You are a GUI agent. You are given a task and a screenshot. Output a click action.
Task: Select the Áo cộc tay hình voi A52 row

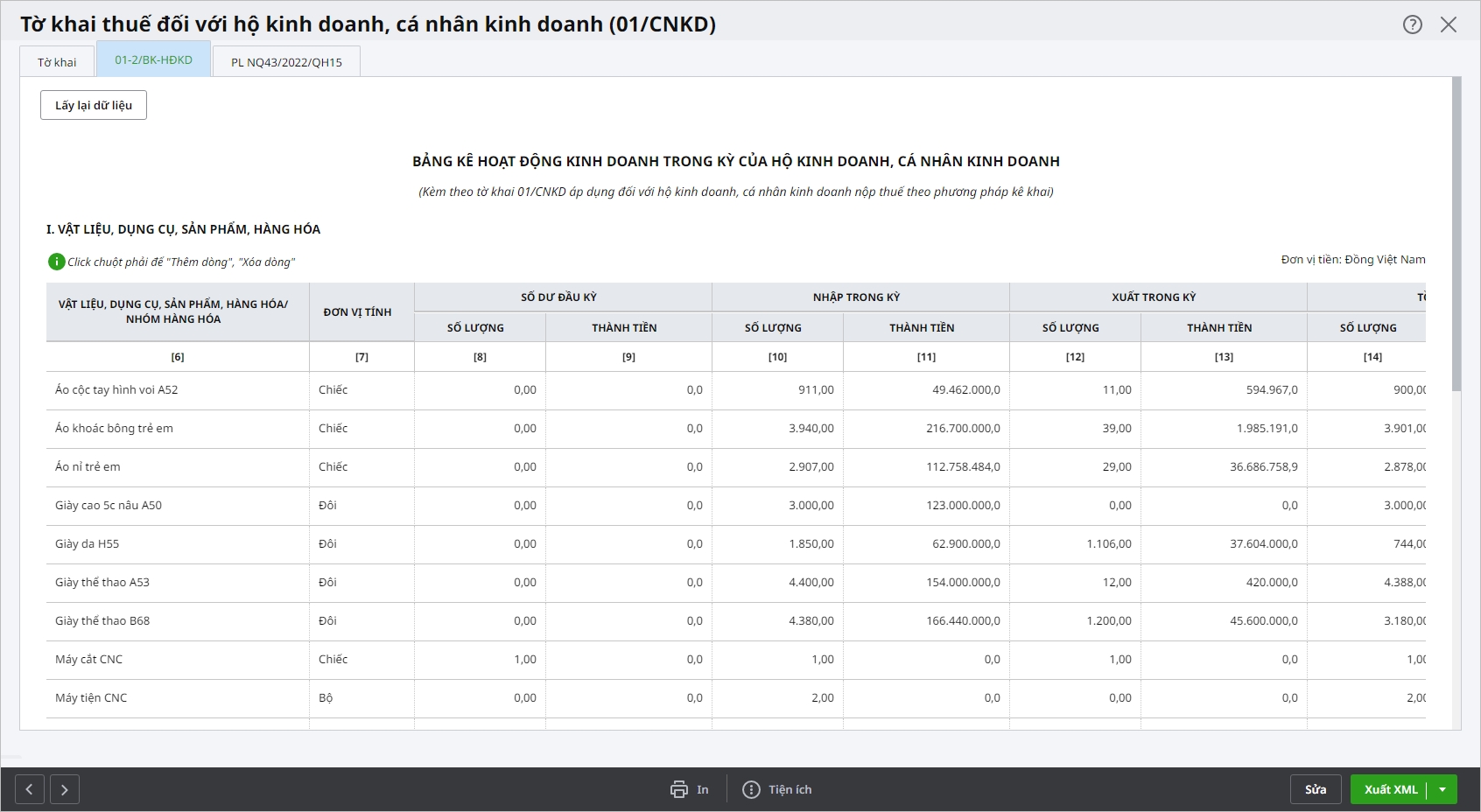pos(116,390)
